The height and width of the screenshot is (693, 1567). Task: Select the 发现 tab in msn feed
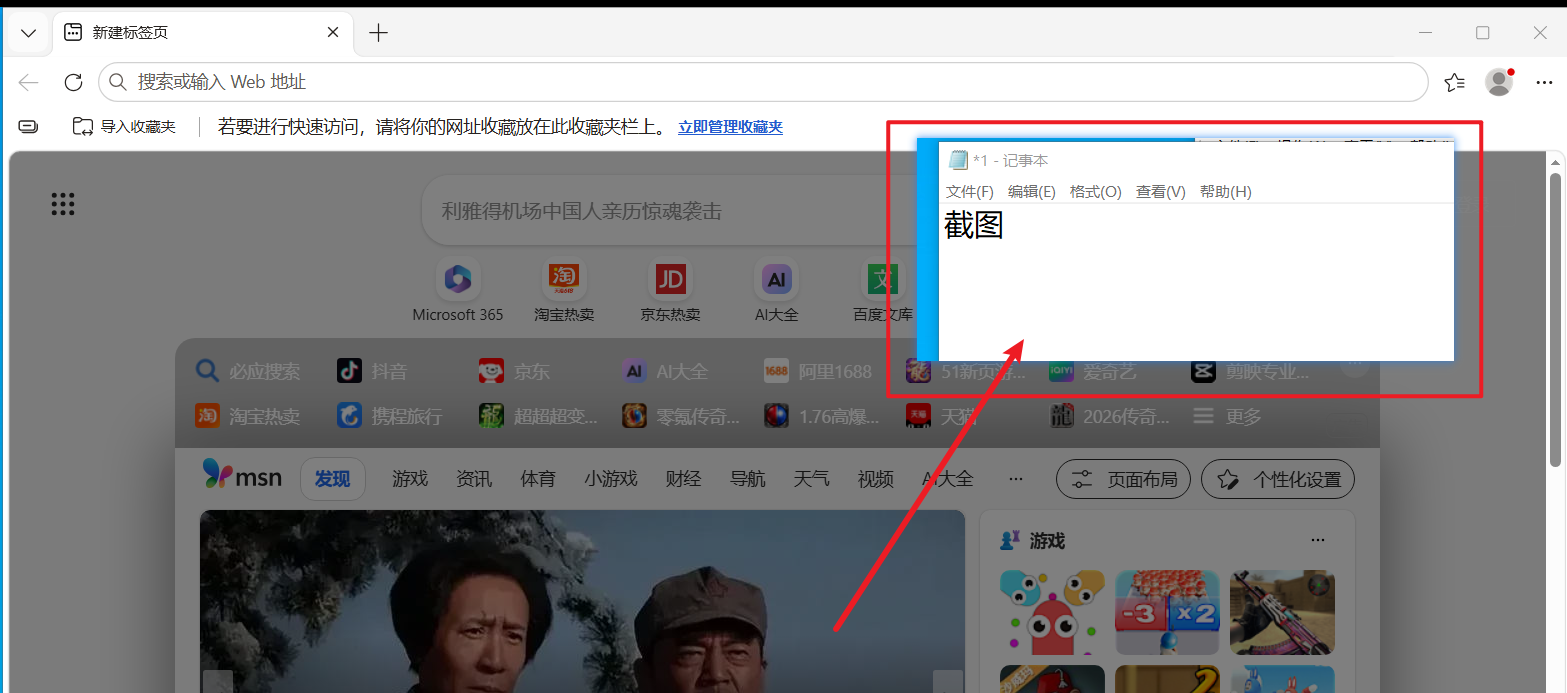pyautogui.click(x=333, y=479)
